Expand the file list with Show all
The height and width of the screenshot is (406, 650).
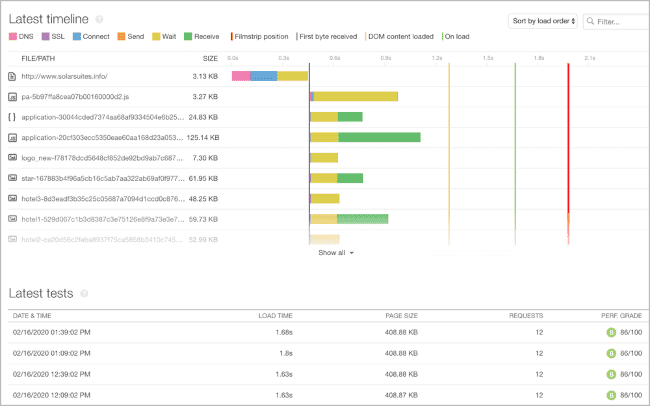pos(336,253)
